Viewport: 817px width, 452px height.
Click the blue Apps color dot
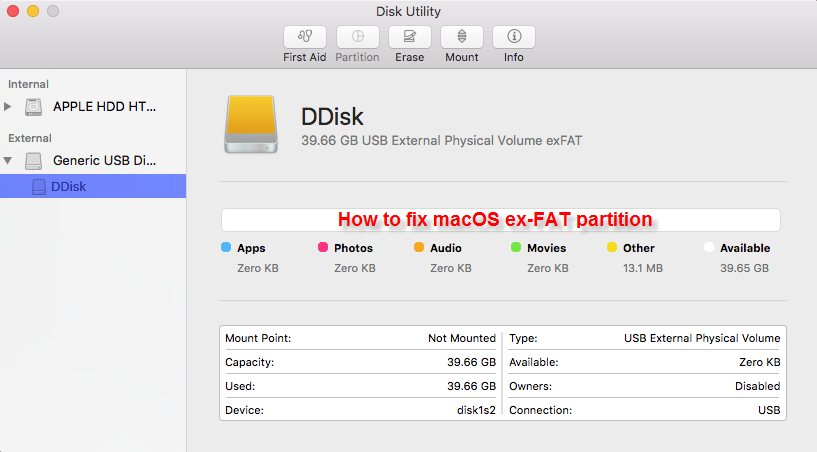tap(226, 247)
